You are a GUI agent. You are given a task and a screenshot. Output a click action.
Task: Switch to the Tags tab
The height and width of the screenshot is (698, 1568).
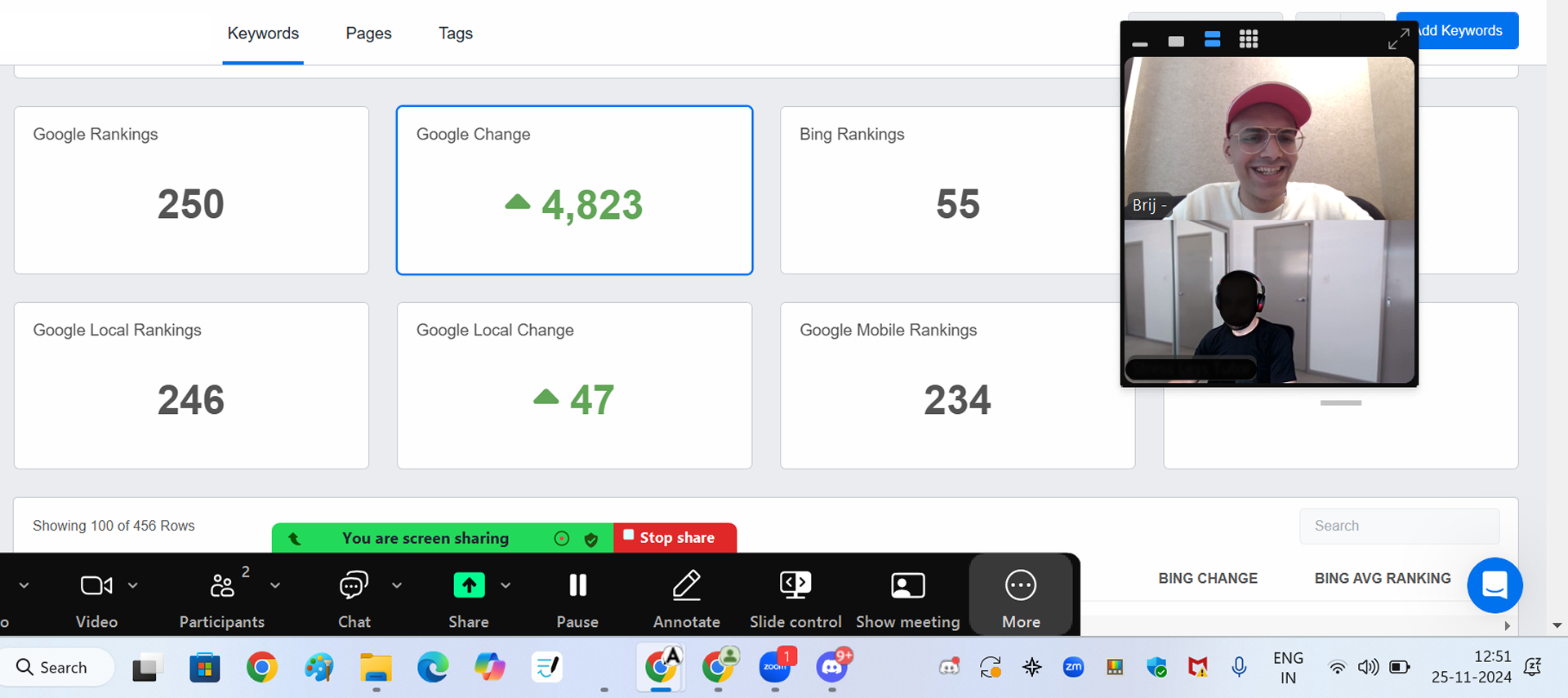pyautogui.click(x=455, y=33)
